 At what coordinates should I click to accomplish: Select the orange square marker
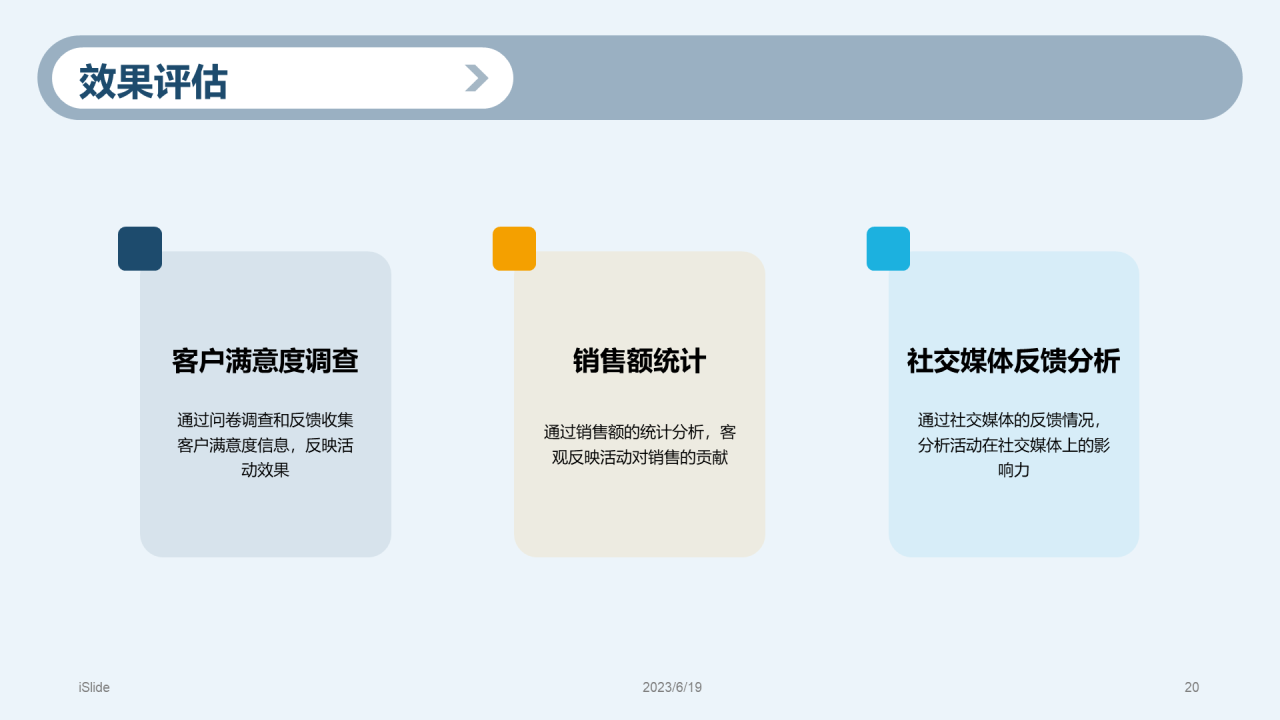click(x=514, y=249)
